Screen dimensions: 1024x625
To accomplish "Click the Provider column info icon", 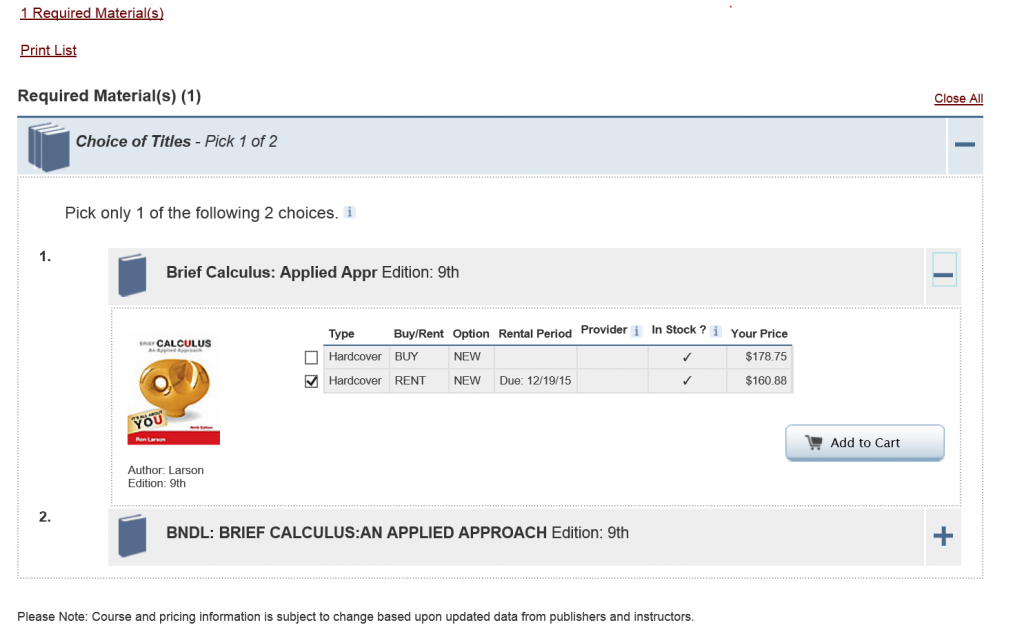I will pos(636,331).
